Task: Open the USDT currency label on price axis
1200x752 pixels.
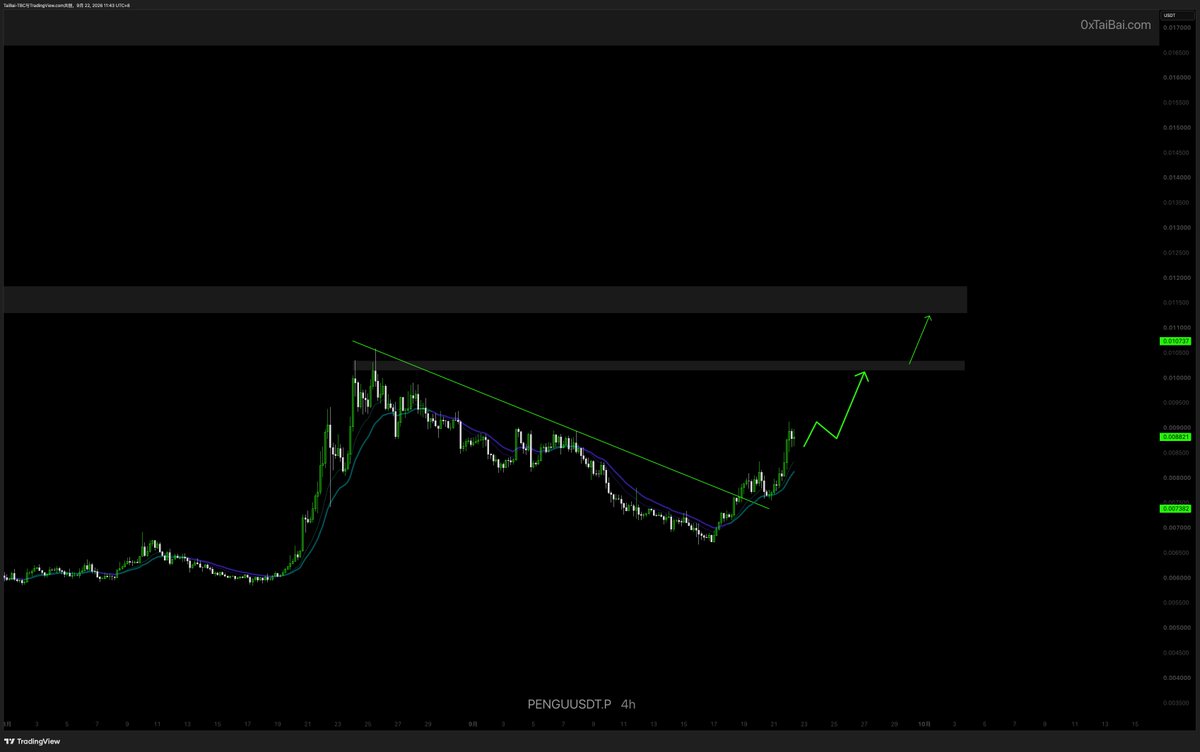Action: (x=1167, y=14)
